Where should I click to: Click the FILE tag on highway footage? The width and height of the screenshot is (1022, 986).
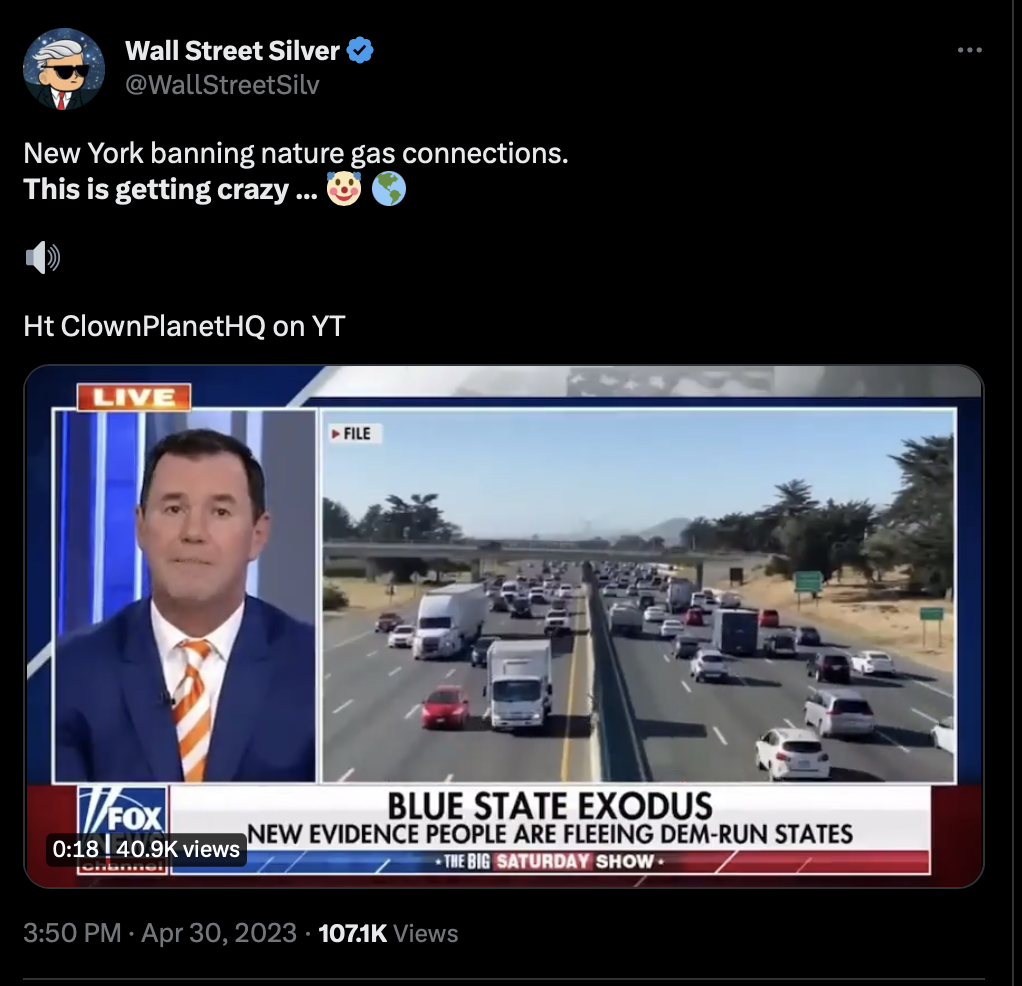[352, 433]
